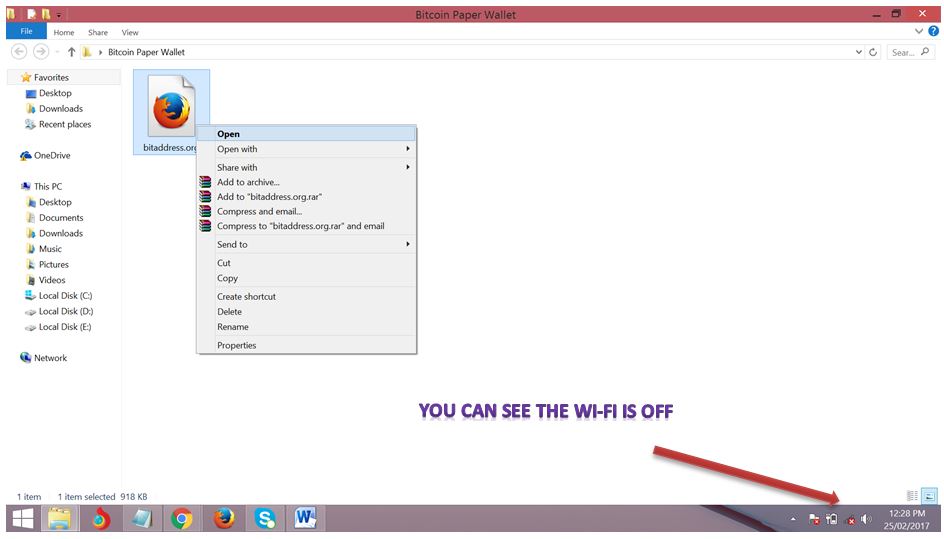Click the Up one level arrow
Screen dimensions: 944x539
pyautogui.click(x=72, y=52)
